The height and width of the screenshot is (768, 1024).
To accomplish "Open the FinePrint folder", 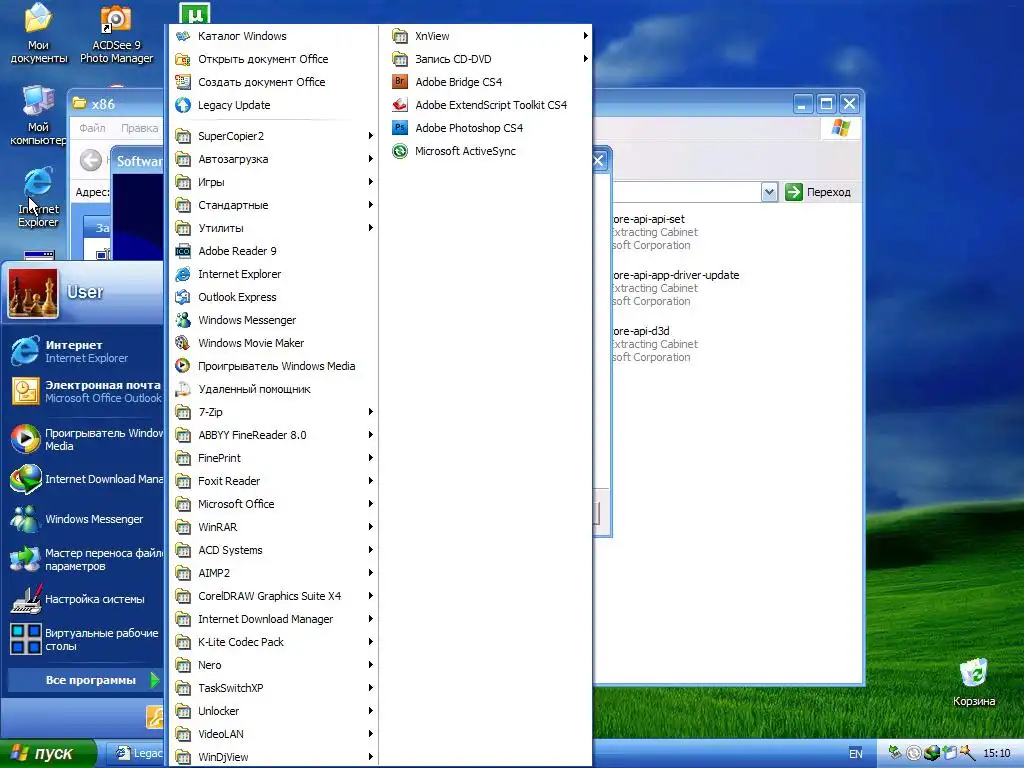I will coord(274,458).
